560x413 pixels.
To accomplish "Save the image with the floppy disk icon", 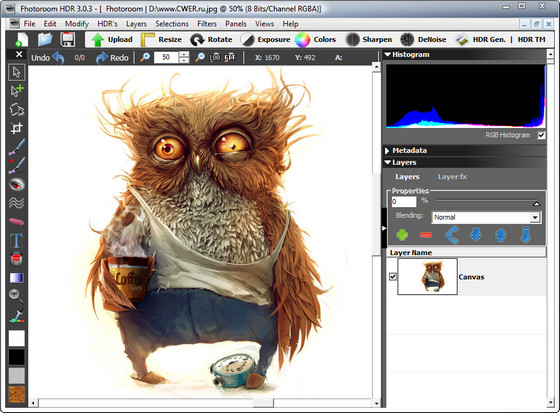I will click(68, 39).
